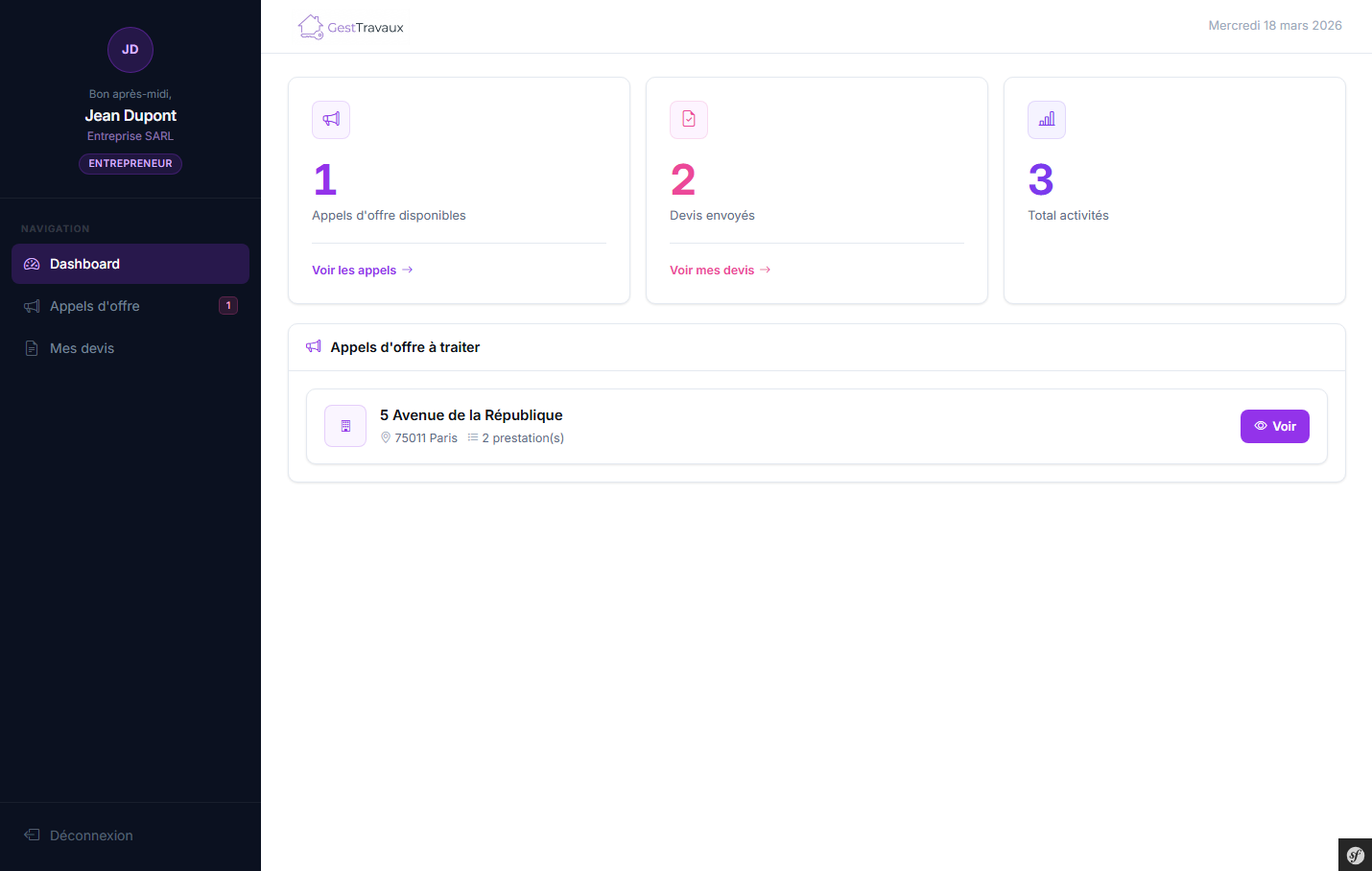Click the megaphone icon beside Appels d'offre à traiter
The width and height of the screenshot is (1372, 871).
coord(314,346)
